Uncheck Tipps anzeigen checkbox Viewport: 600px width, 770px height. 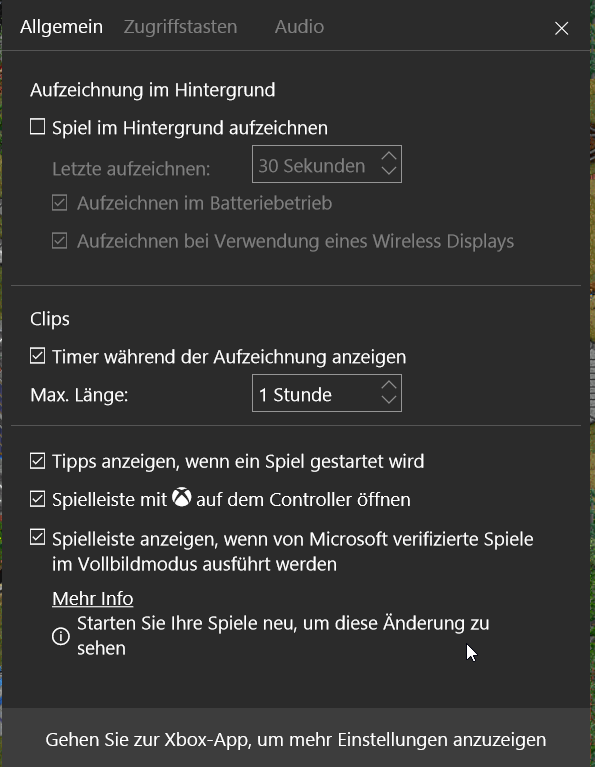point(38,461)
